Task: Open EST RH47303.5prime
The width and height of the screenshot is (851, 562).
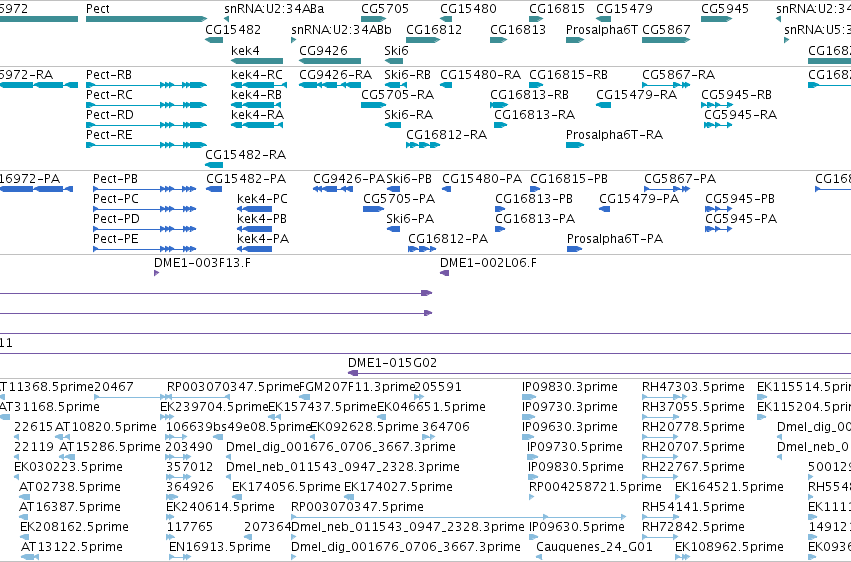Action: (x=693, y=387)
